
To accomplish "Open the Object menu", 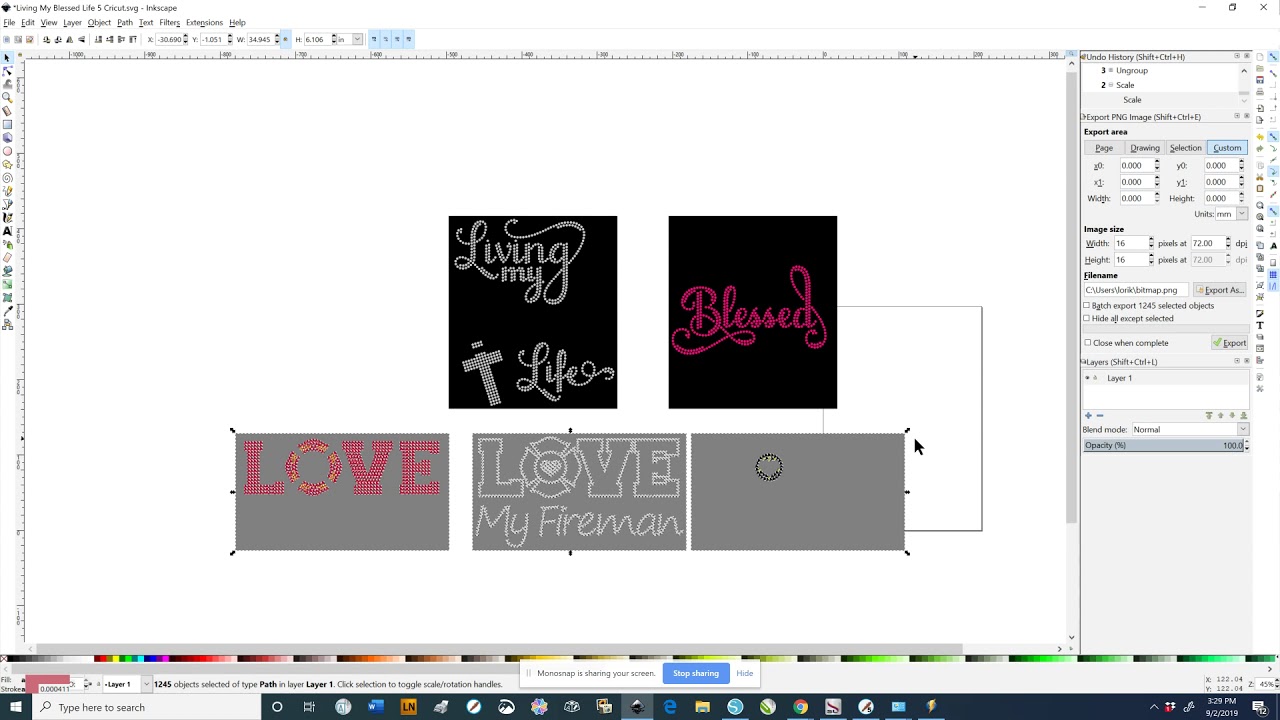I will (x=99, y=22).
